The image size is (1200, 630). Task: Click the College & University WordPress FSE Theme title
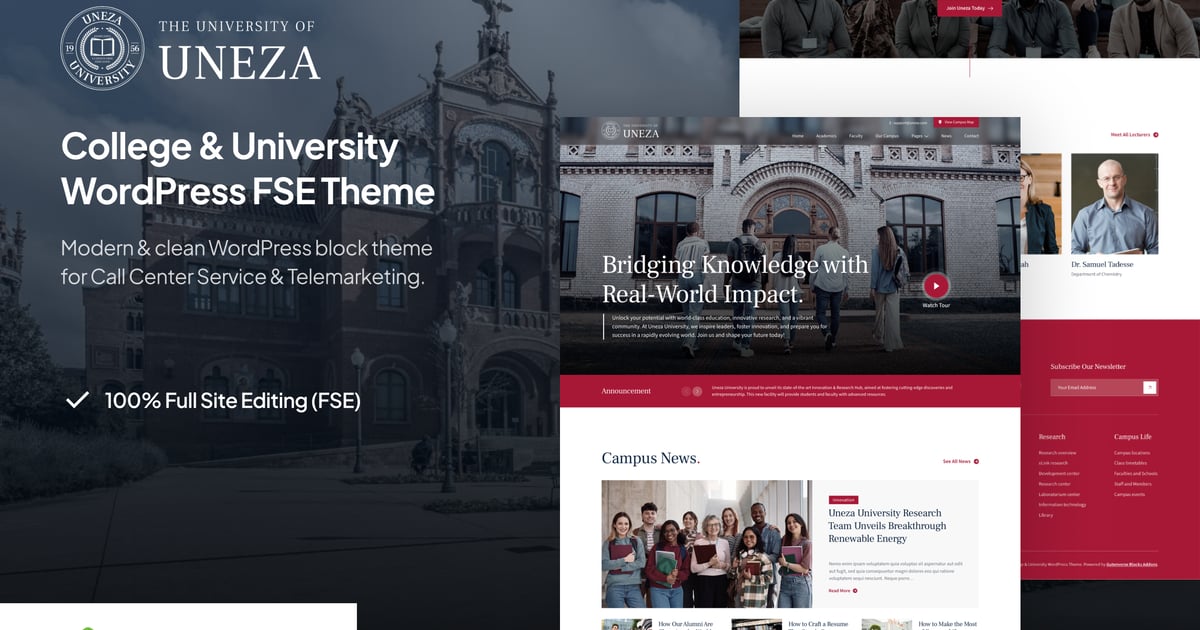pos(248,168)
